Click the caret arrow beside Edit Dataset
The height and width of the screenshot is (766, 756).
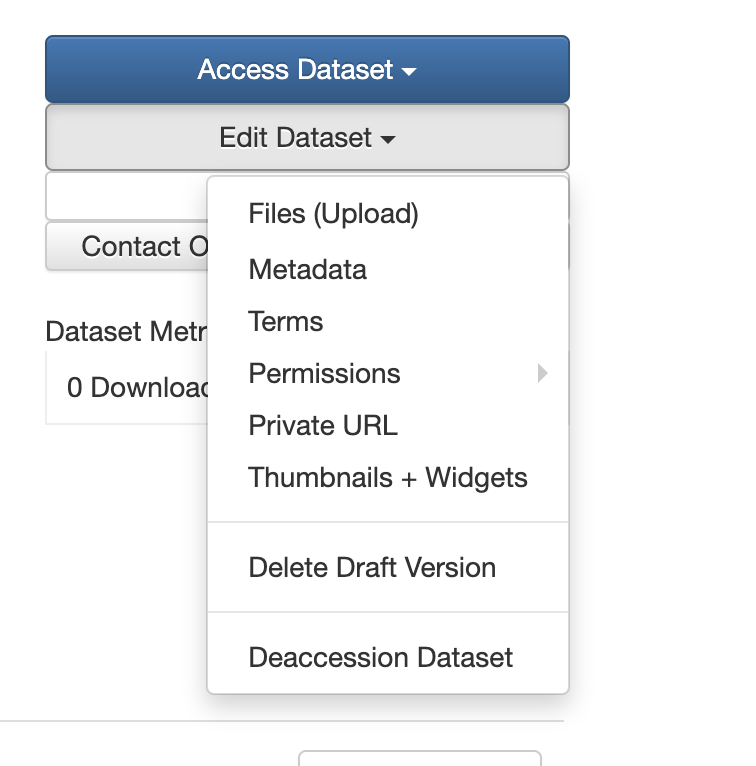[x=388, y=139]
